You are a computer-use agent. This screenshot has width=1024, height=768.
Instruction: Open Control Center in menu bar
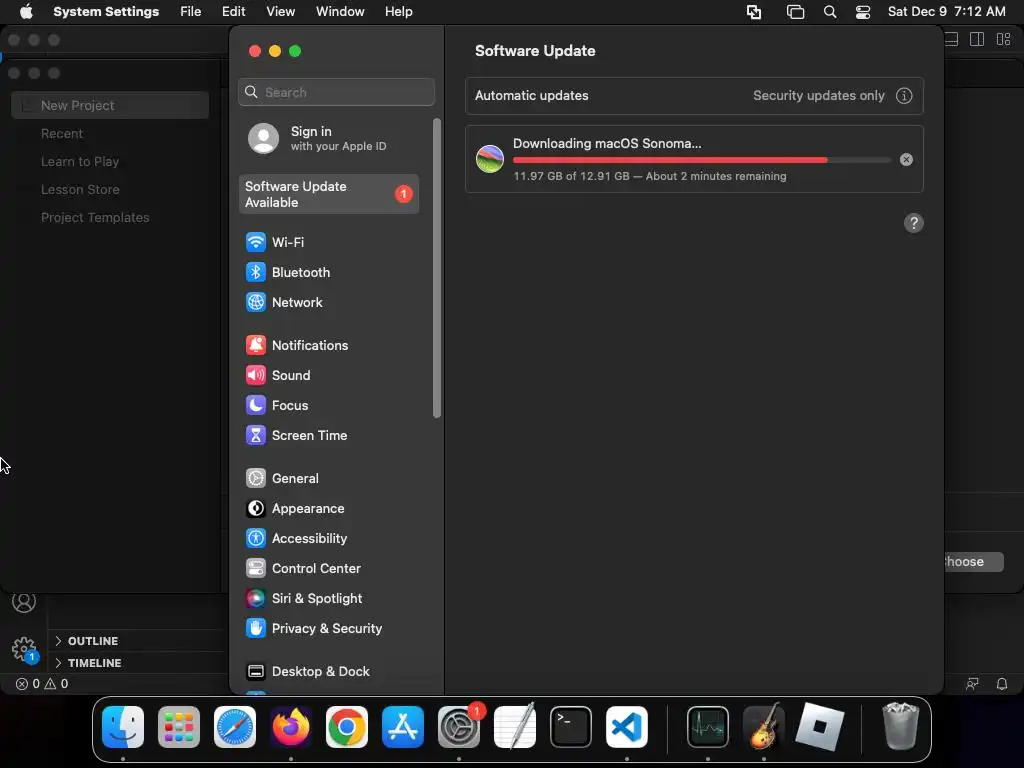[x=863, y=12]
